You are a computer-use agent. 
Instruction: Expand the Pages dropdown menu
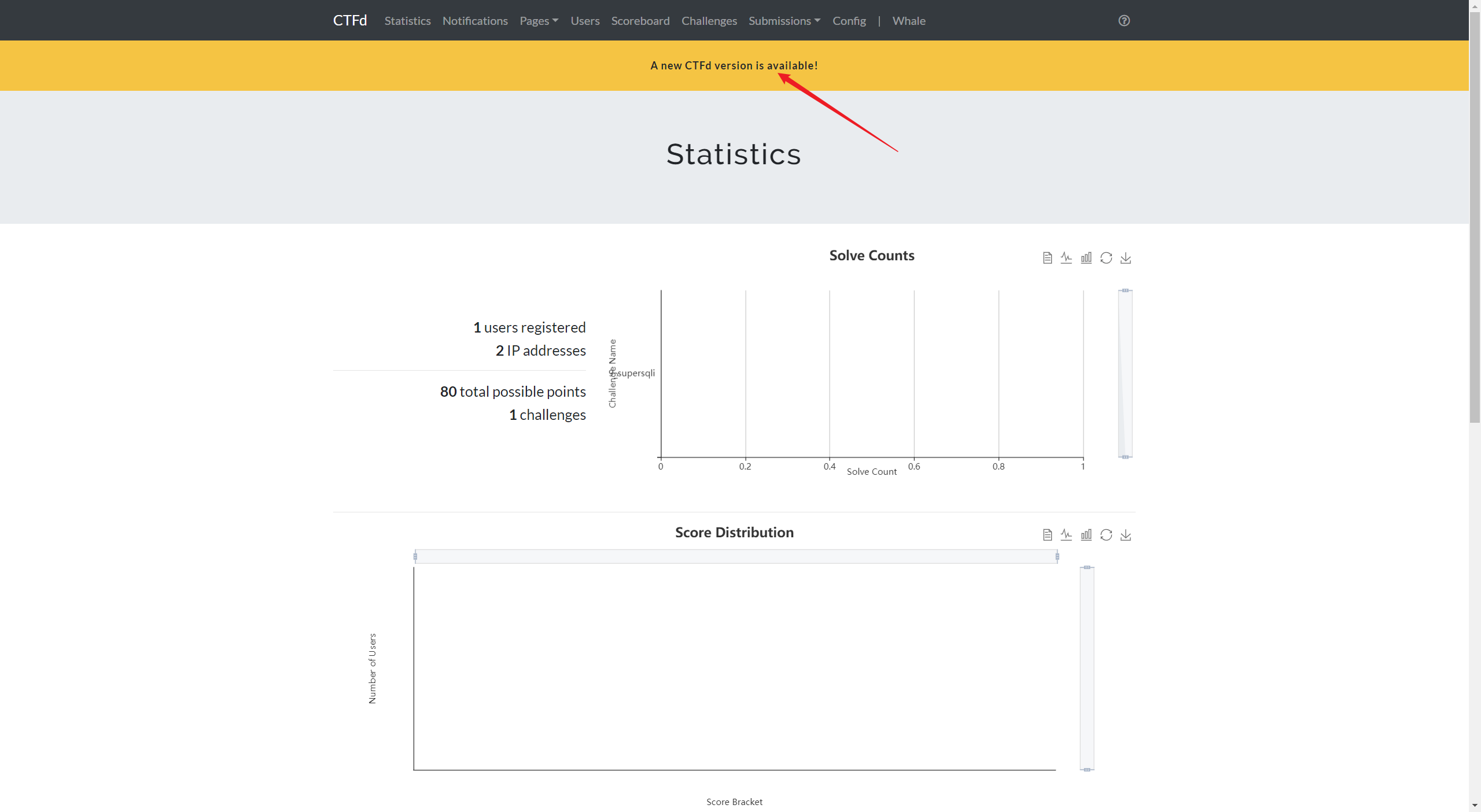tap(539, 21)
